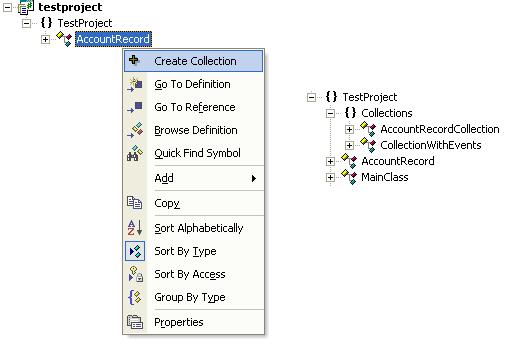Image resolution: width=524 pixels, height=361 pixels.
Task: Select the Collections namespace label
Action: pos(387,113)
